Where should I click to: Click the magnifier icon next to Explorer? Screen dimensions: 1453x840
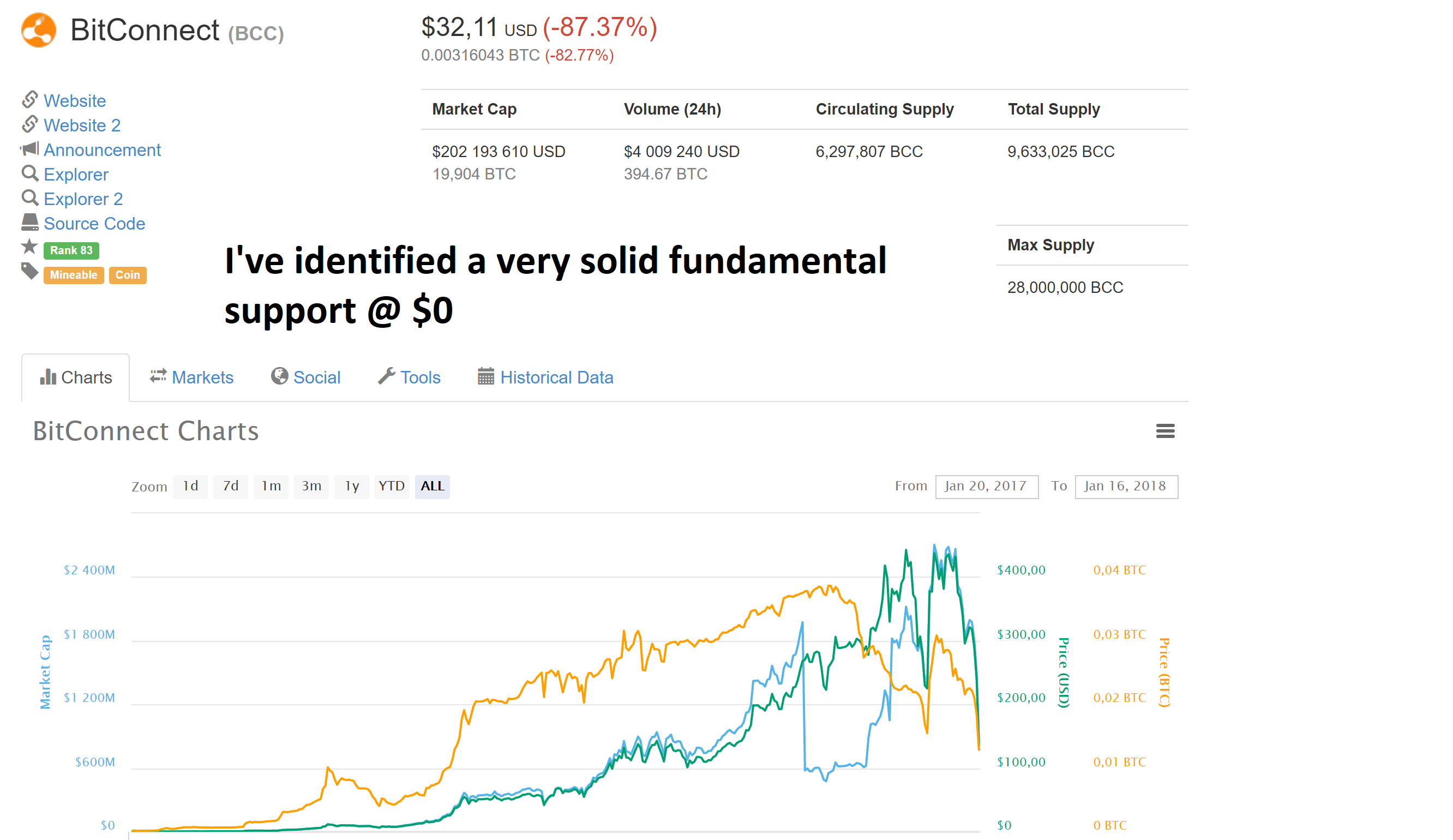pyautogui.click(x=29, y=173)
